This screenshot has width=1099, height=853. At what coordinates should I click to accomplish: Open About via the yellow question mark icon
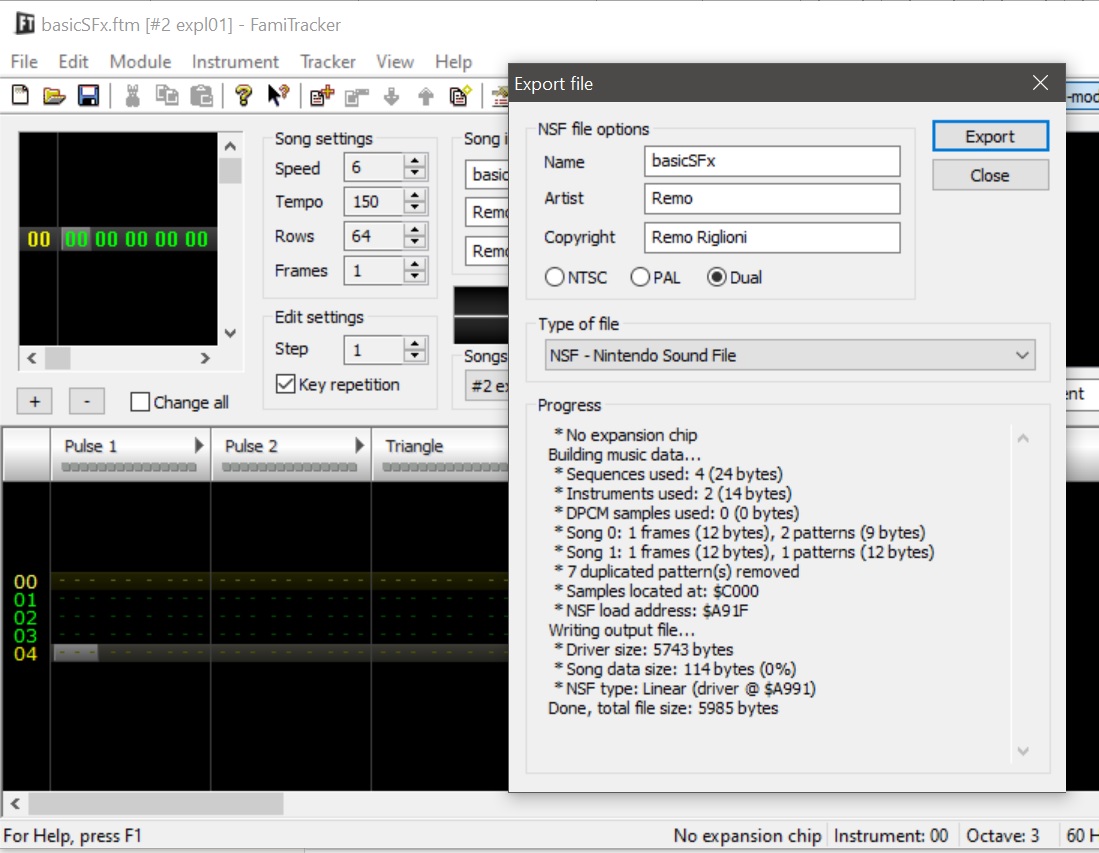coord(243,95)
